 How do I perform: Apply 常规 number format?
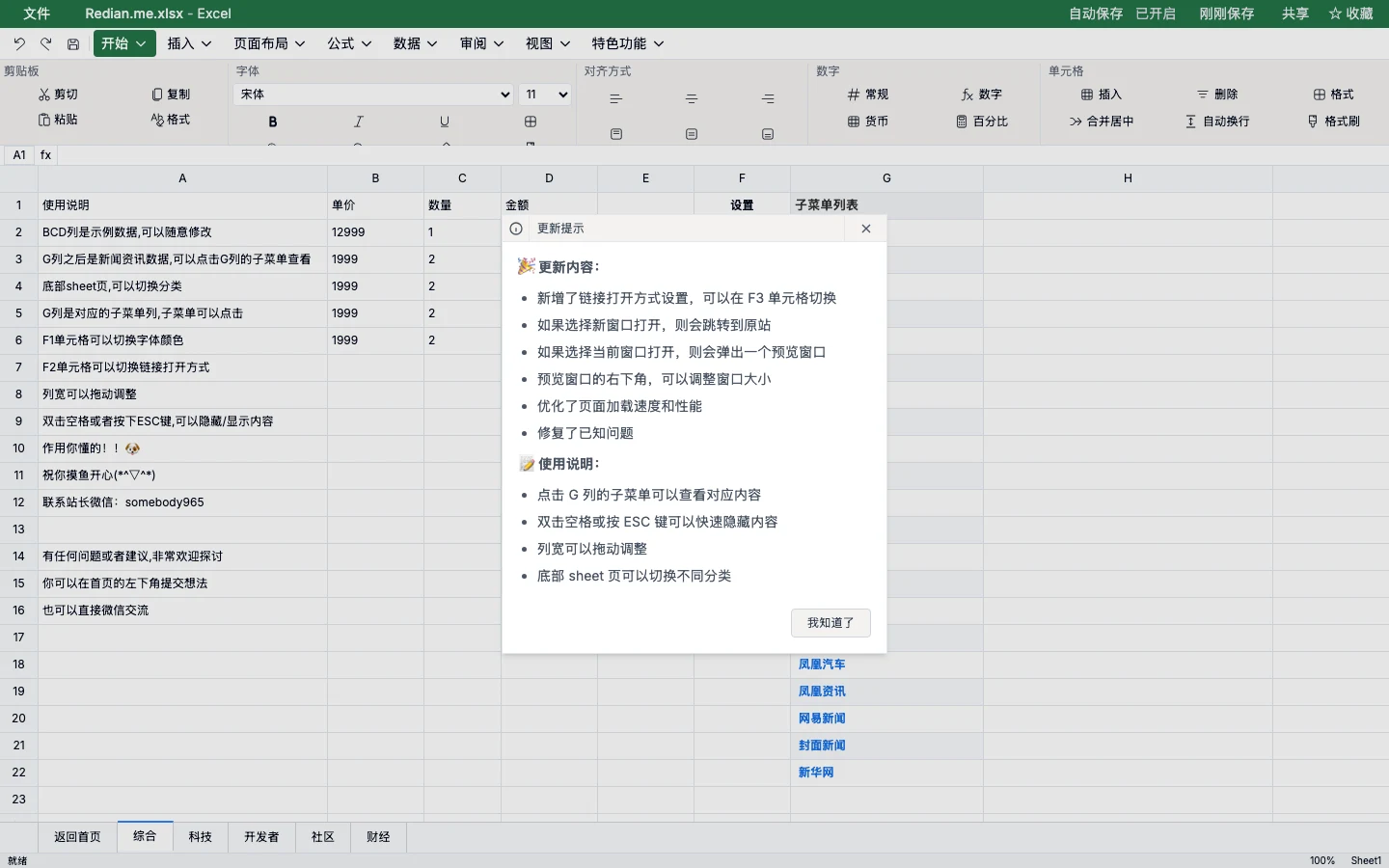pos(868,95)
